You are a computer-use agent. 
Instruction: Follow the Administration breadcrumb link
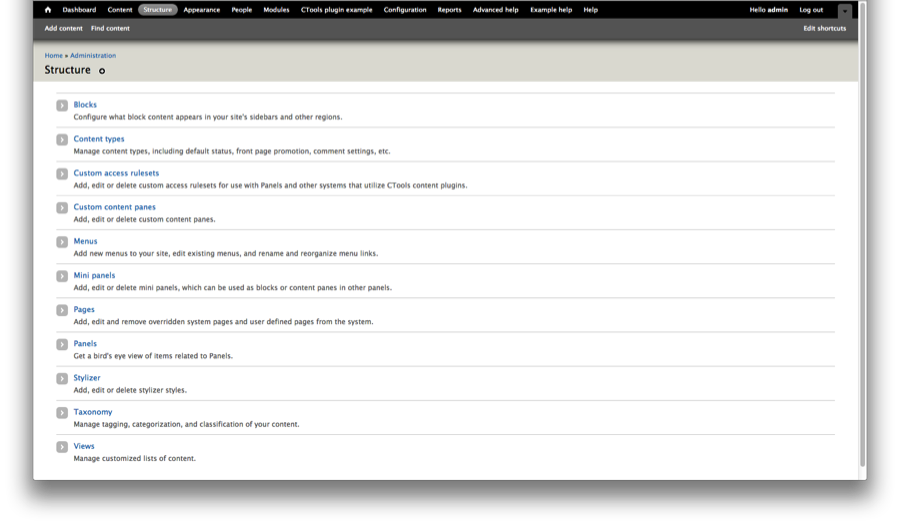pos(93,56)
